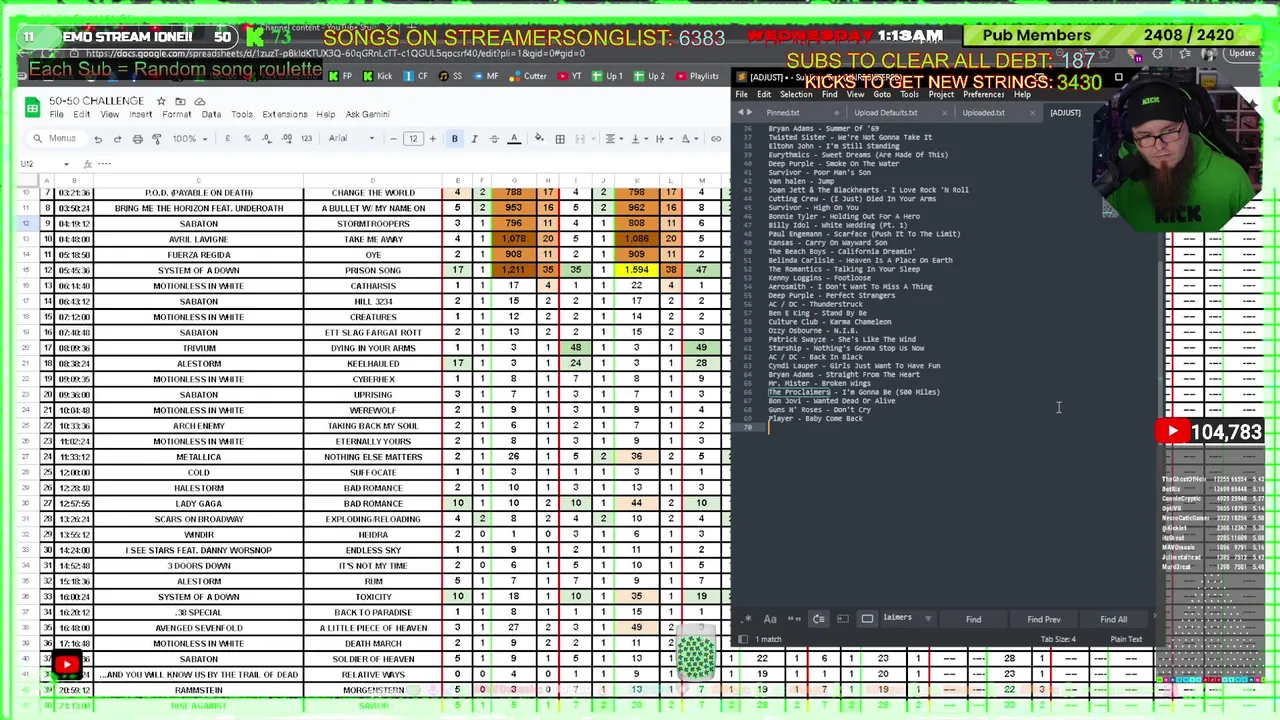
Task: Open the name box dropdown for U12
Action: [66, 164]
